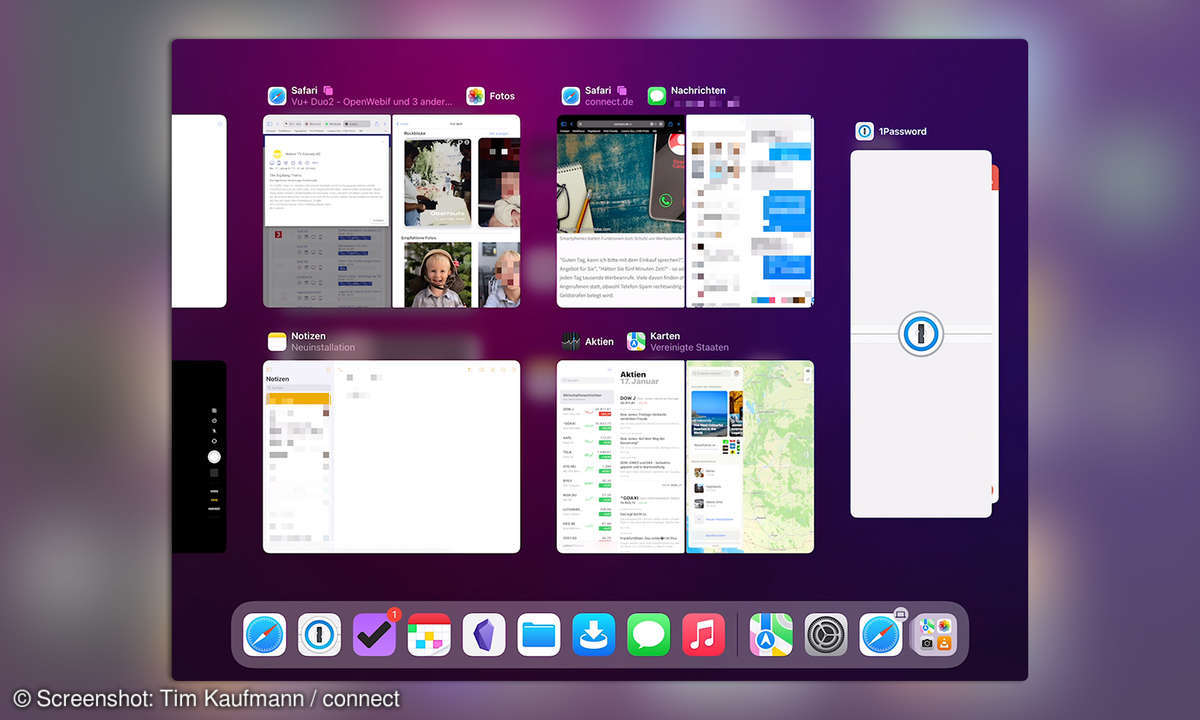Tap 'Vereinigte Staaten' subtitle under Karten
1200x720 pixels.
[689, 349]
